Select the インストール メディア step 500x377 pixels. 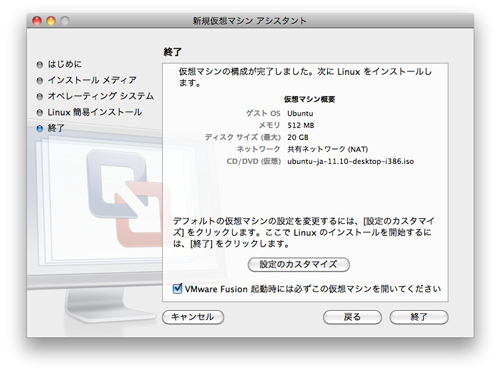click(92, 80)
